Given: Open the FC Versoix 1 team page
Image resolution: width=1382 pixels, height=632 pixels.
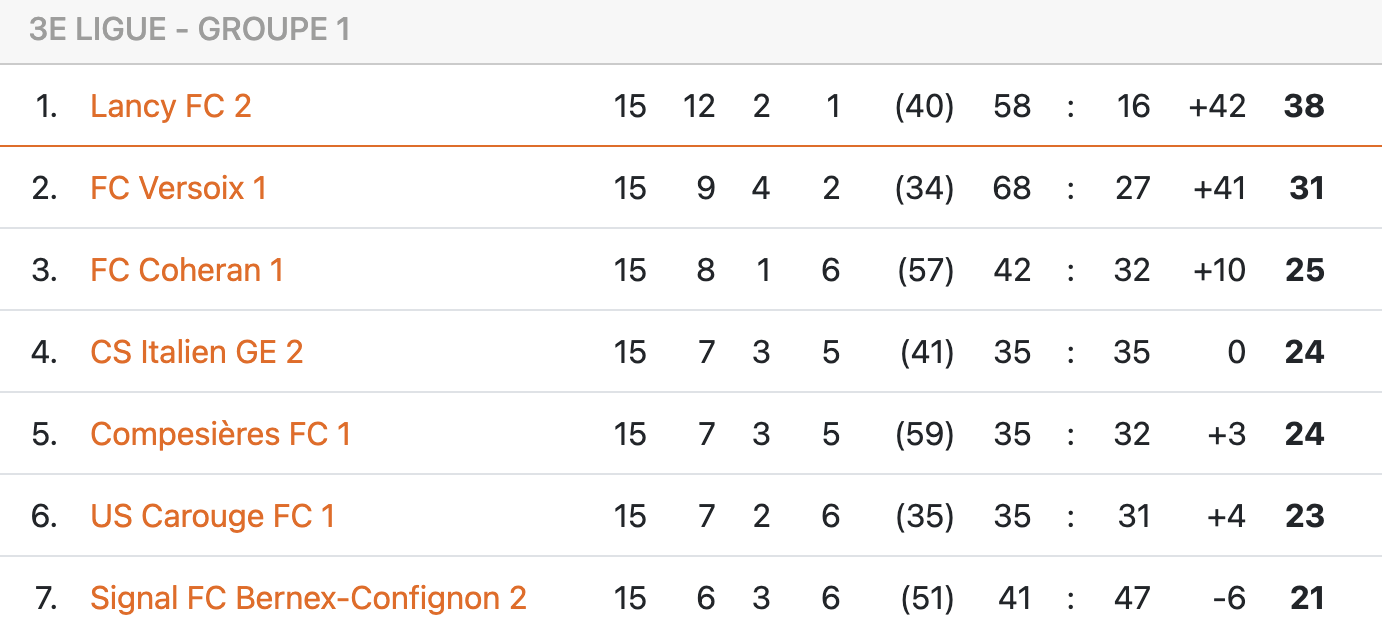Looking at the screenshot, I should [x=178, y=188].
